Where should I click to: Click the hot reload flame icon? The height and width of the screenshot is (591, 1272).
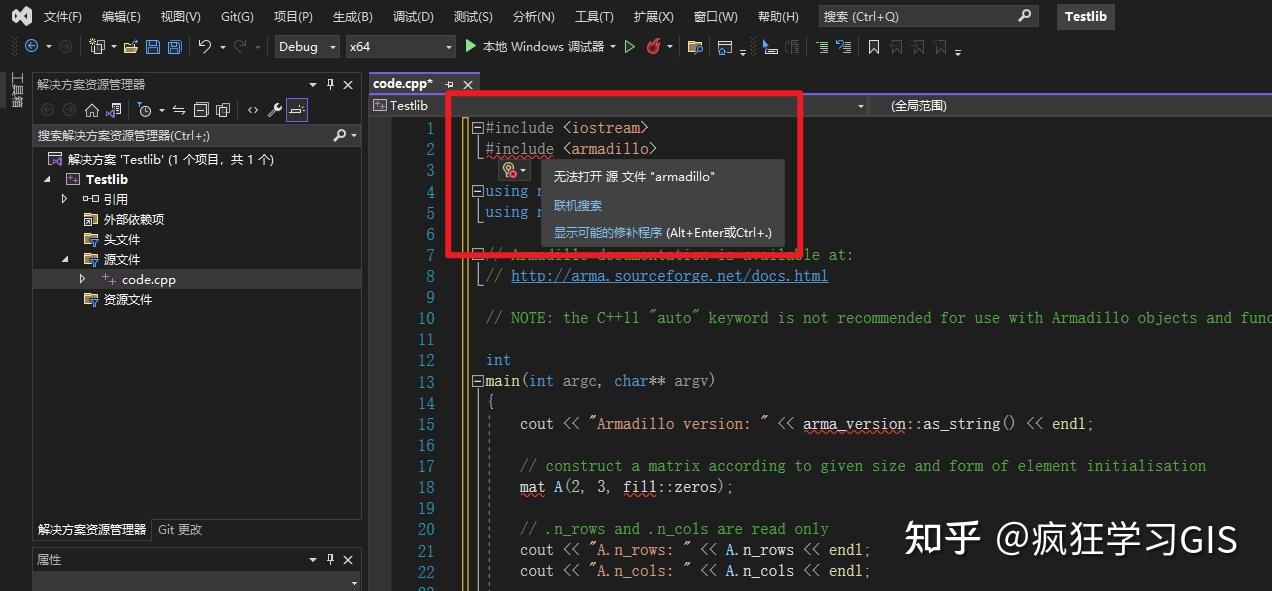(654, 47)
